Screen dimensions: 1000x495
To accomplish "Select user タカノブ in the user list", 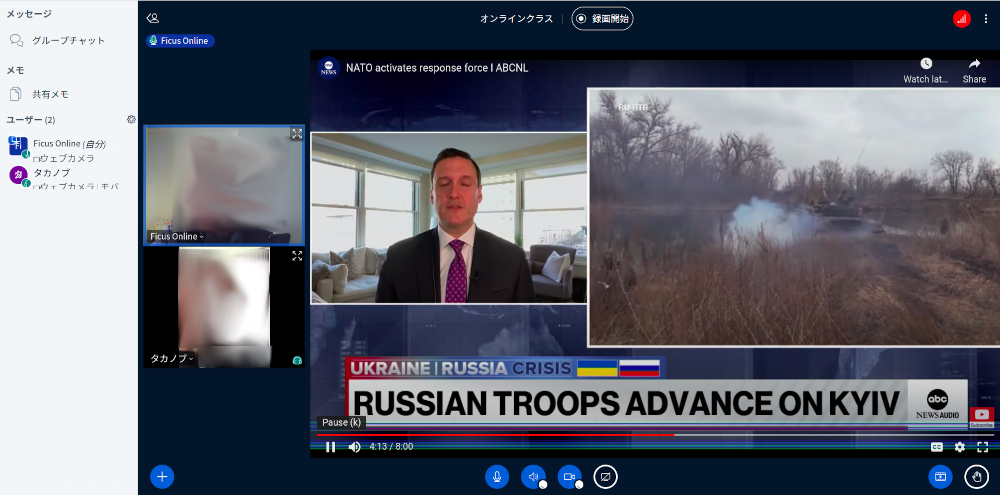I will coord(68,179).
